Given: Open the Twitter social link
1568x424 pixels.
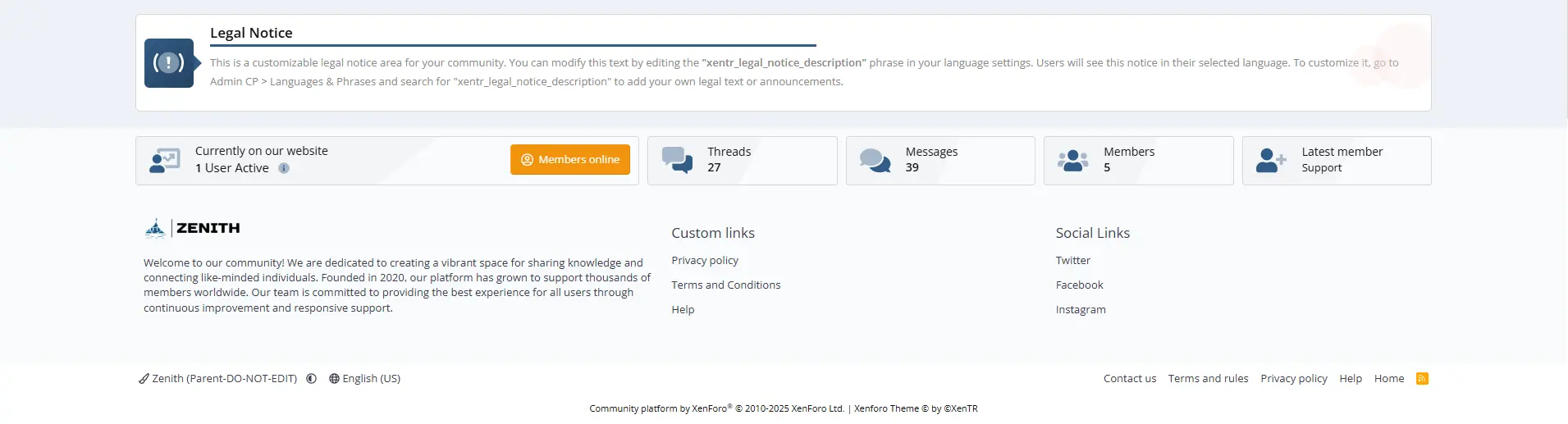Looking at the screenshot, I should click(x=1073, y=260).
